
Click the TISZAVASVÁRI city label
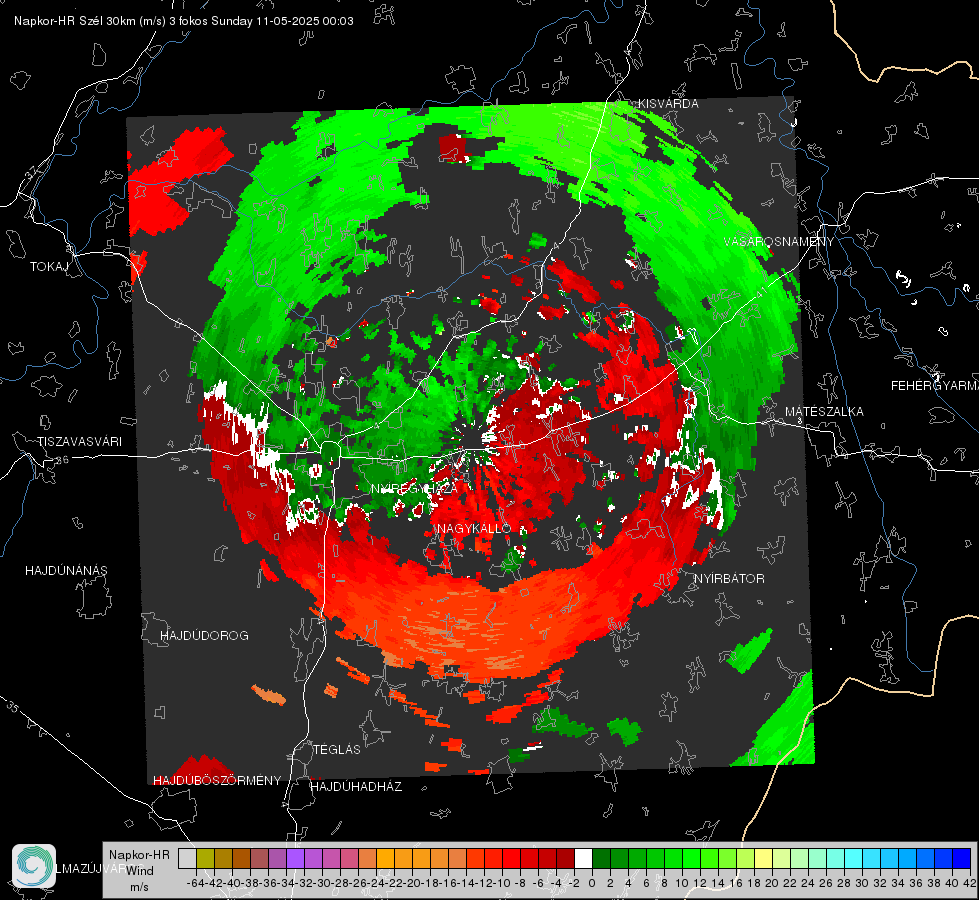click(x=79, y=442)
